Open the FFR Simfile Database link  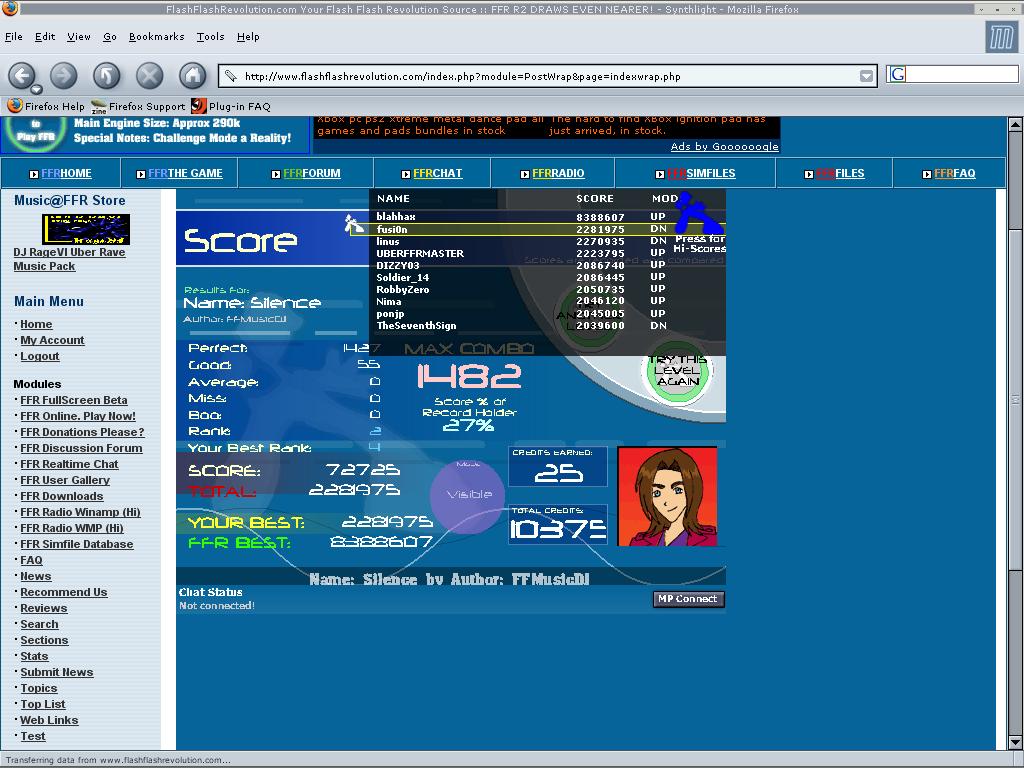pos(76,544)
